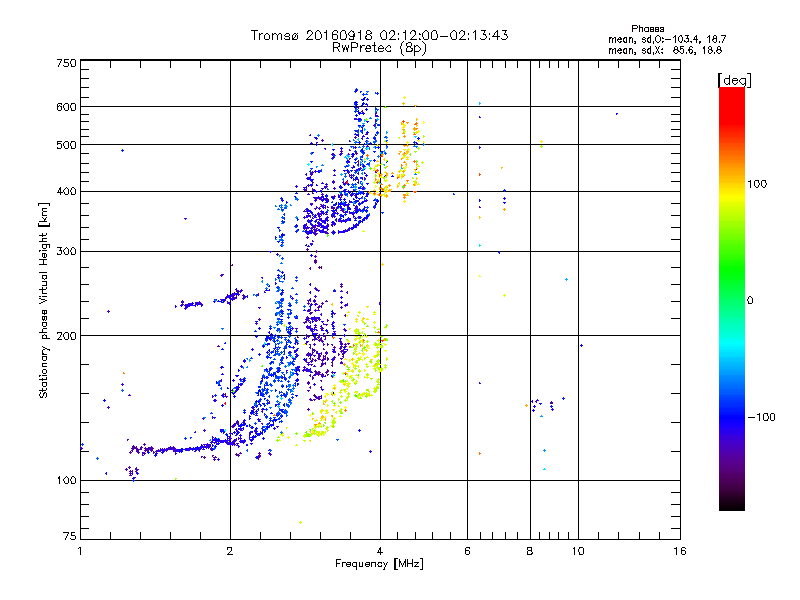This screenshot has height=600, width=800.
Task: Click the '100' colorbar tick label
Action: tap(757, 184)
